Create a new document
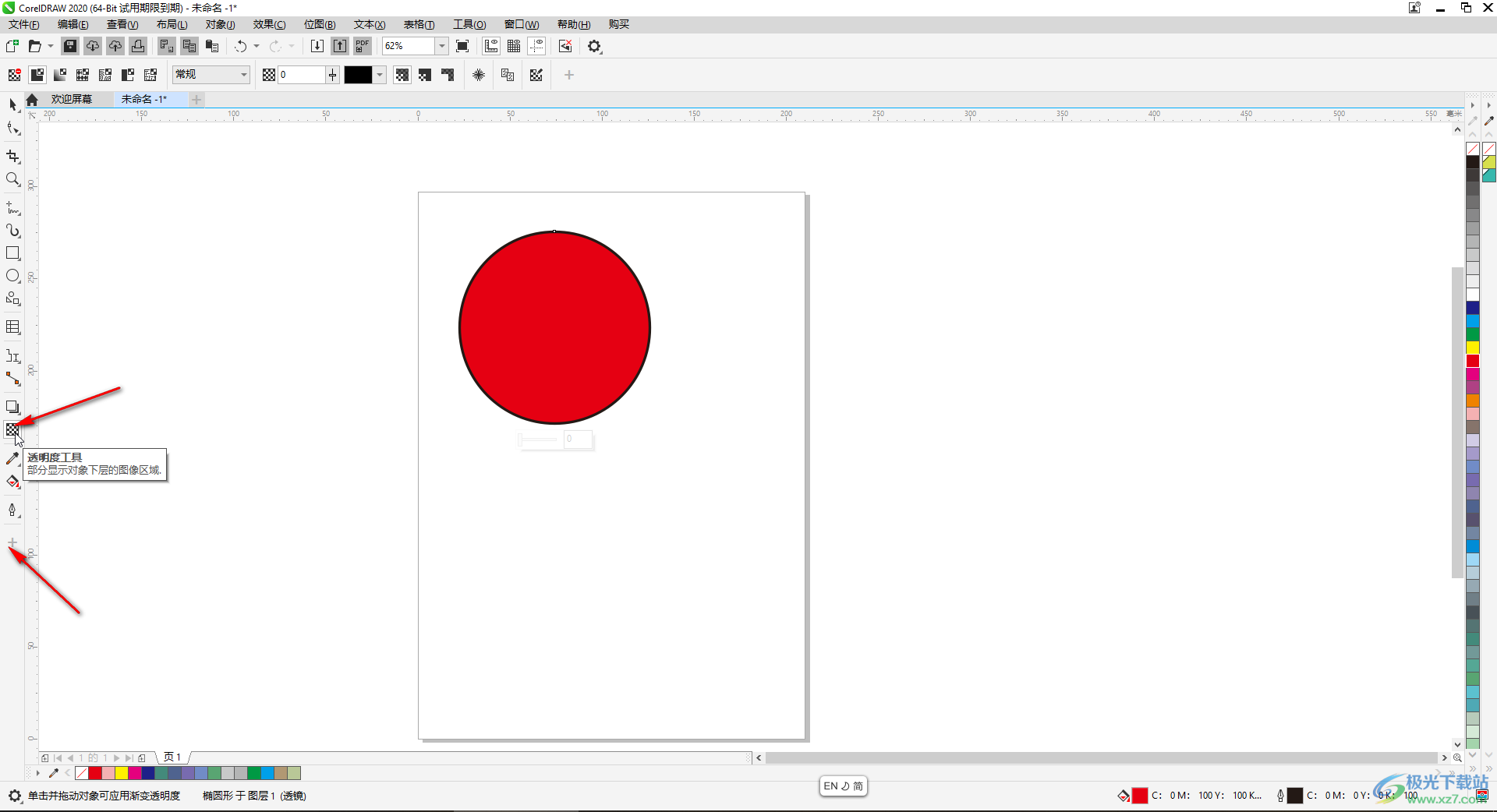1497x812 pixels. [x=12, y=46]
